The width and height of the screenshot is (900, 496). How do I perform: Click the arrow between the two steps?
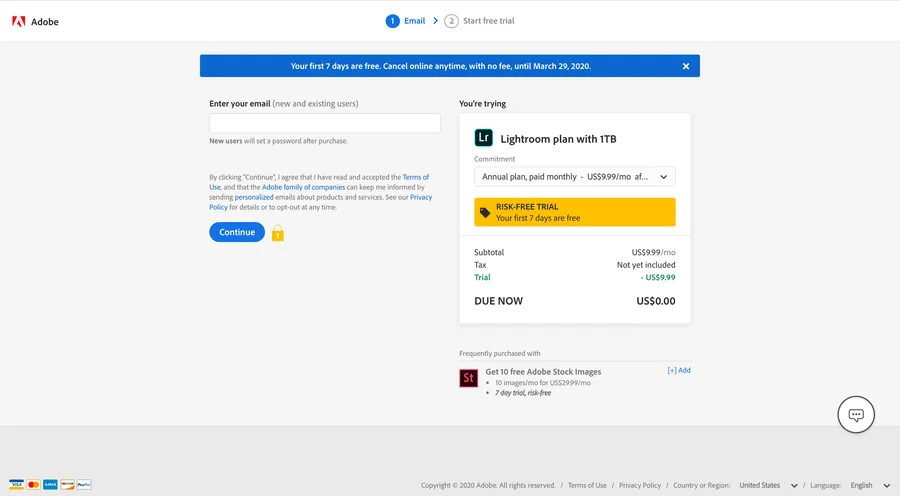(436, 21)
